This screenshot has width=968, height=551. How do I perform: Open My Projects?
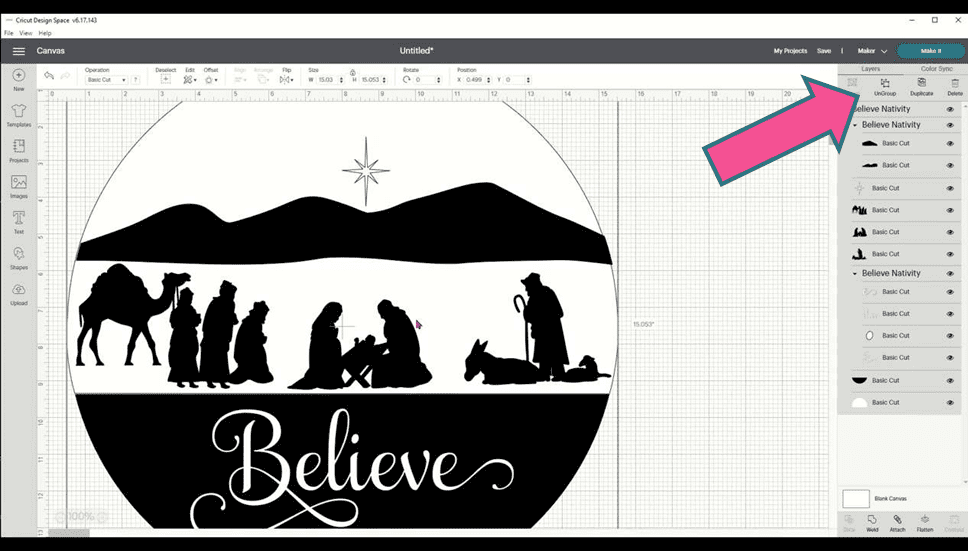[x=790, y=51]
